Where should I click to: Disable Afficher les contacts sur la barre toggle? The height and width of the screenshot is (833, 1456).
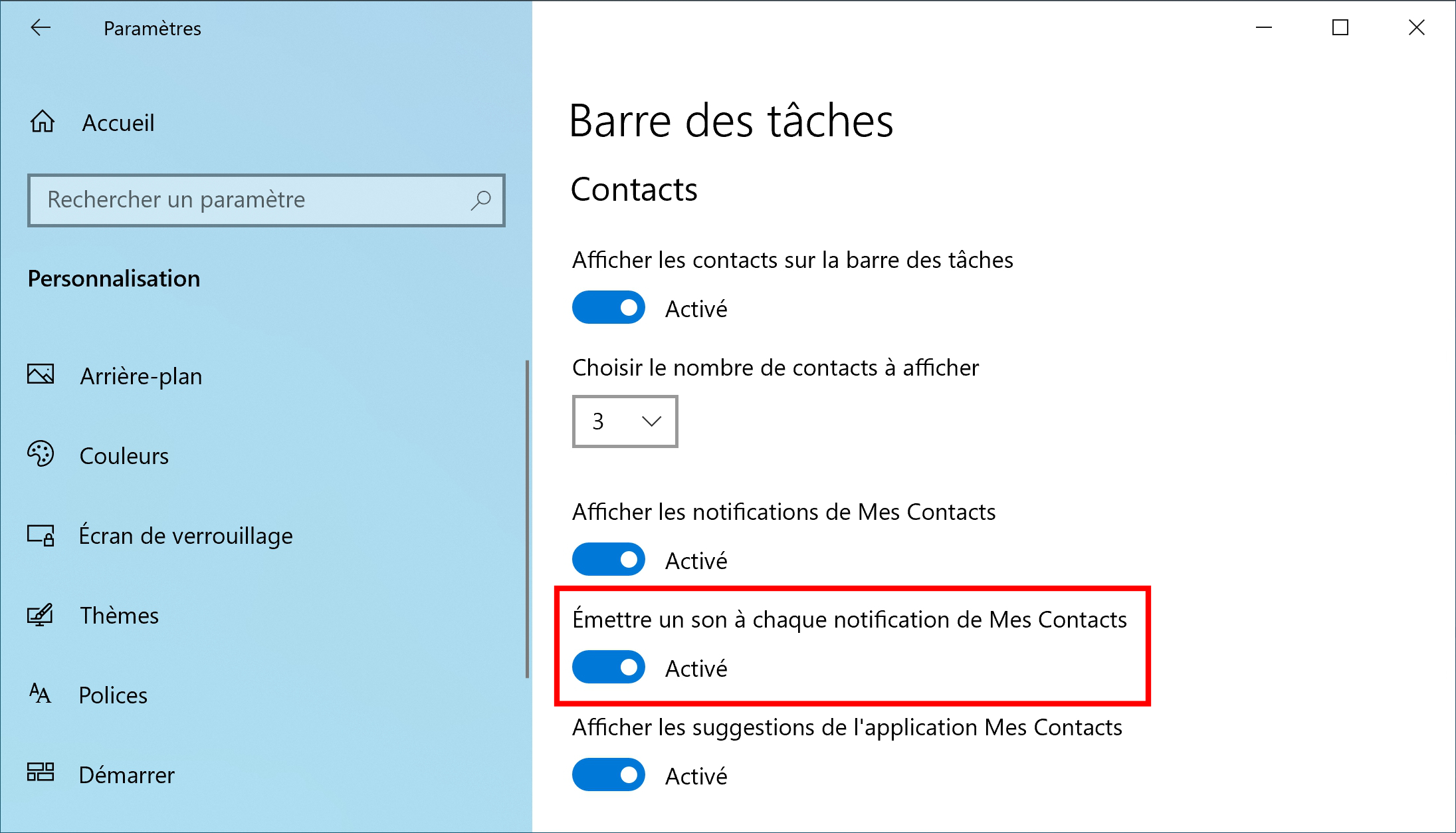tap(608, 308)
